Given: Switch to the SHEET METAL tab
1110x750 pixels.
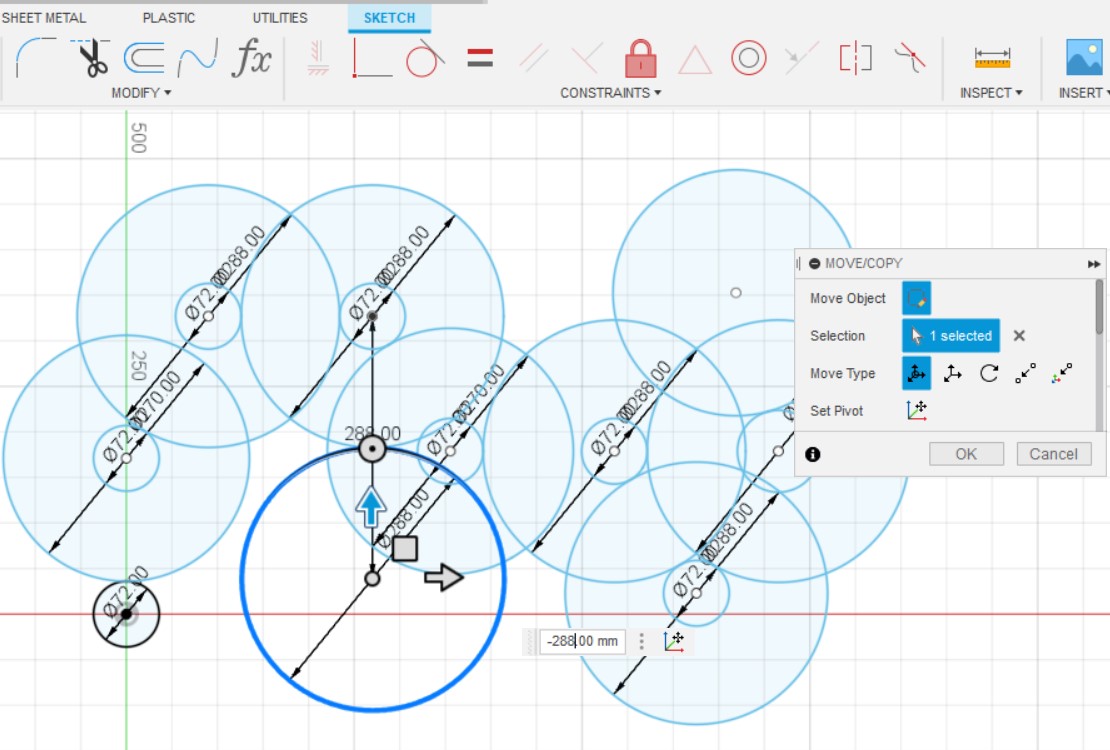Looking at the screenshot, I should point(43,18).
